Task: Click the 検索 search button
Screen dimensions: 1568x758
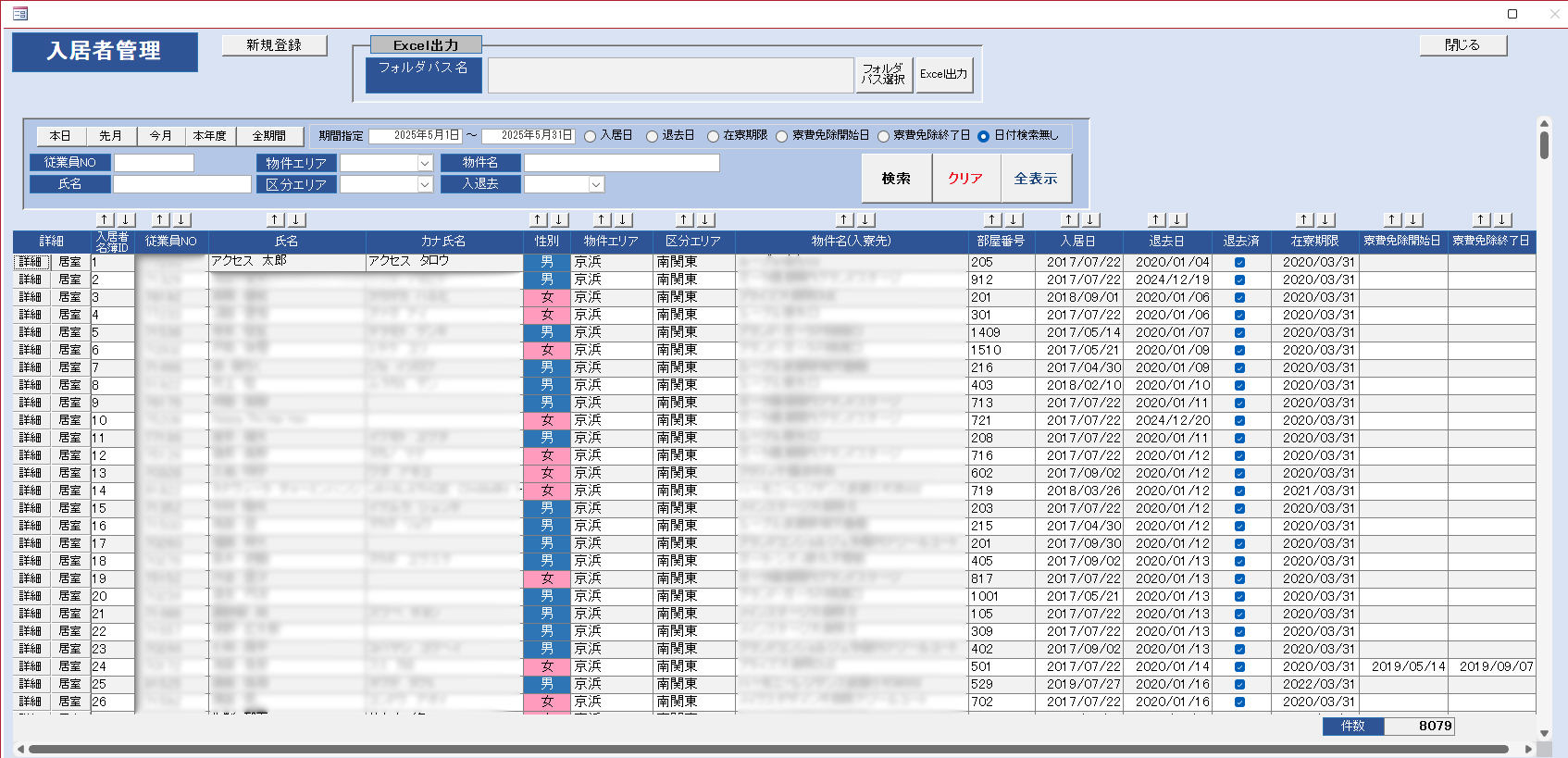Action: tap(895, 178)
